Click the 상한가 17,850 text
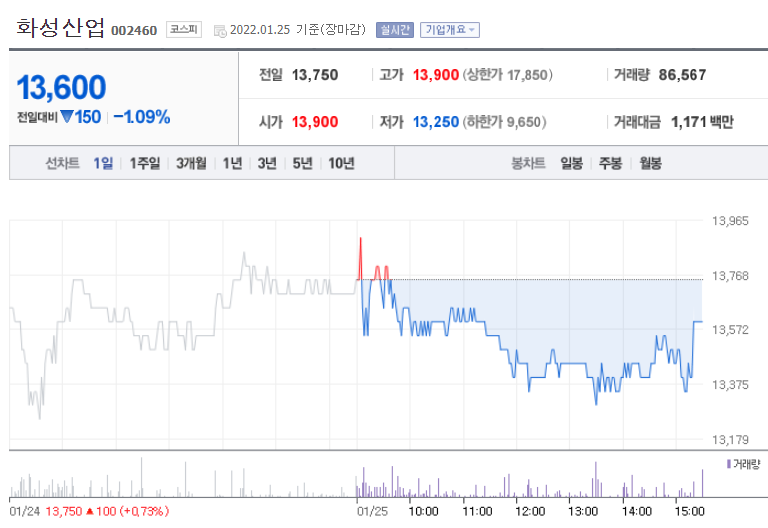 point(508,75)
